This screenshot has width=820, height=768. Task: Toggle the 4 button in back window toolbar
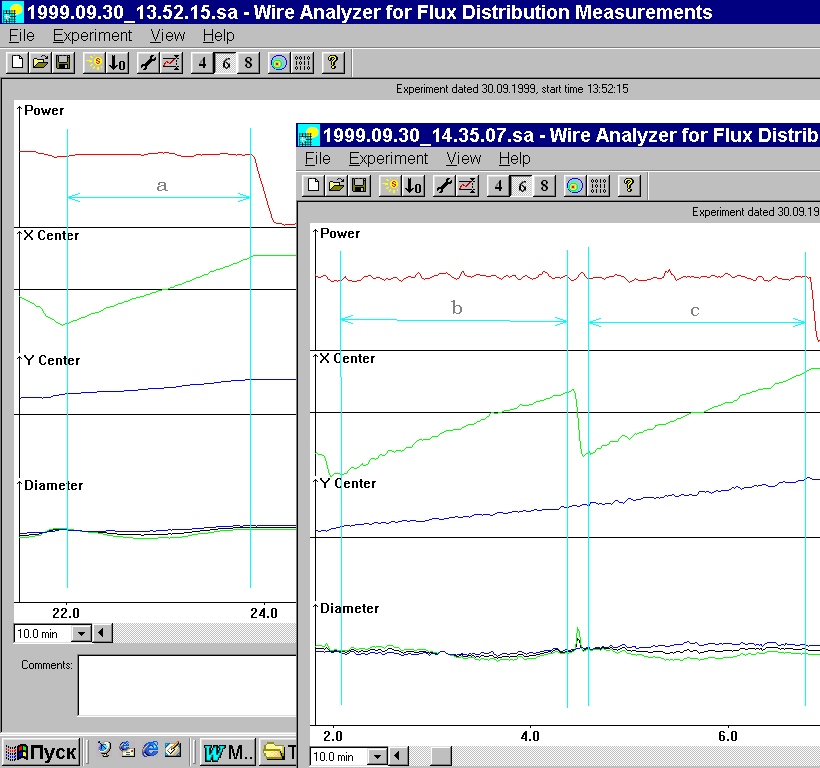[202, 63]
